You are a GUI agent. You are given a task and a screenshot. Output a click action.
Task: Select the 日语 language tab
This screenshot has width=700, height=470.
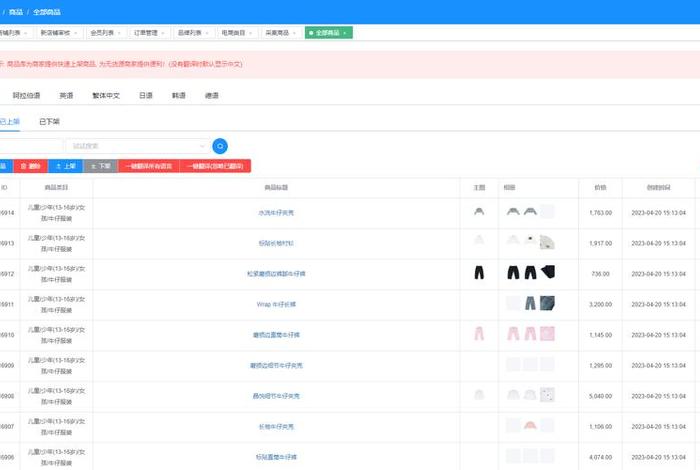point(146,96)
